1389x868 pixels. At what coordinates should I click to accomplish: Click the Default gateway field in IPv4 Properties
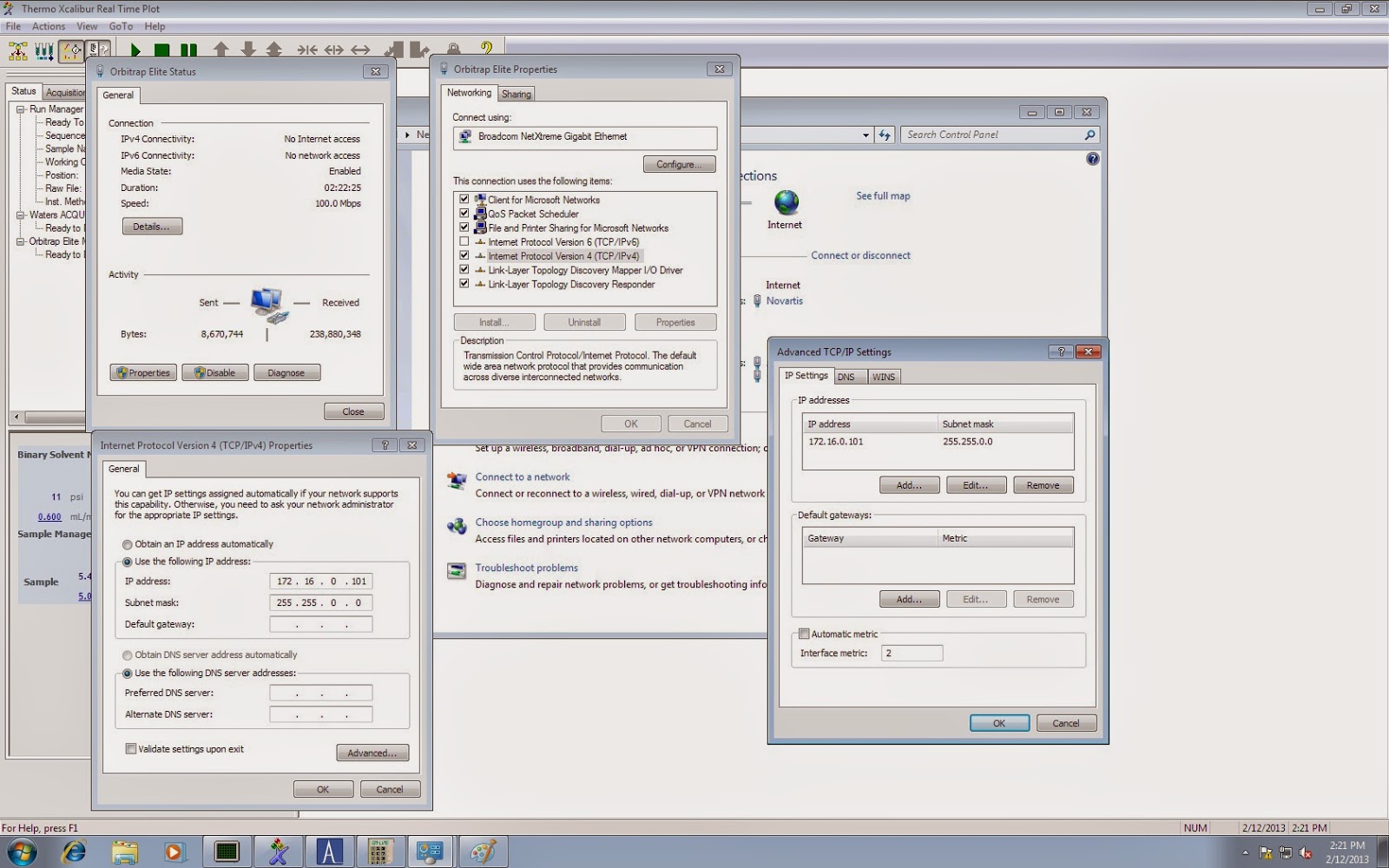click(x=321, y=624)
